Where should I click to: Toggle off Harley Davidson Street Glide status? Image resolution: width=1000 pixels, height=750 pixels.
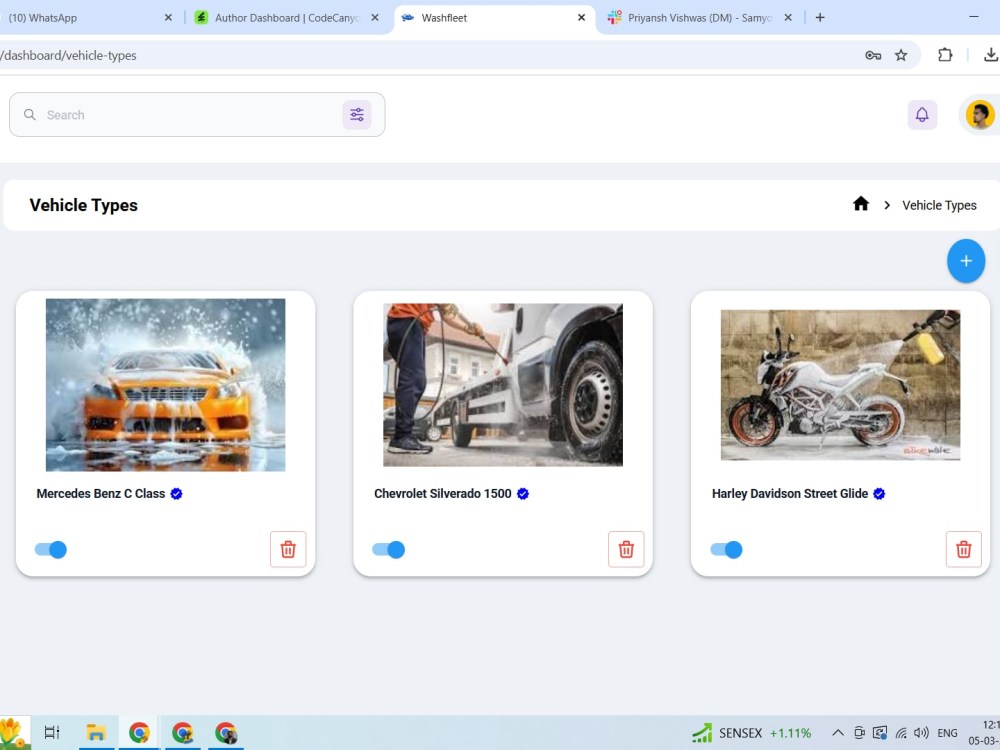(x=726, y=550)
